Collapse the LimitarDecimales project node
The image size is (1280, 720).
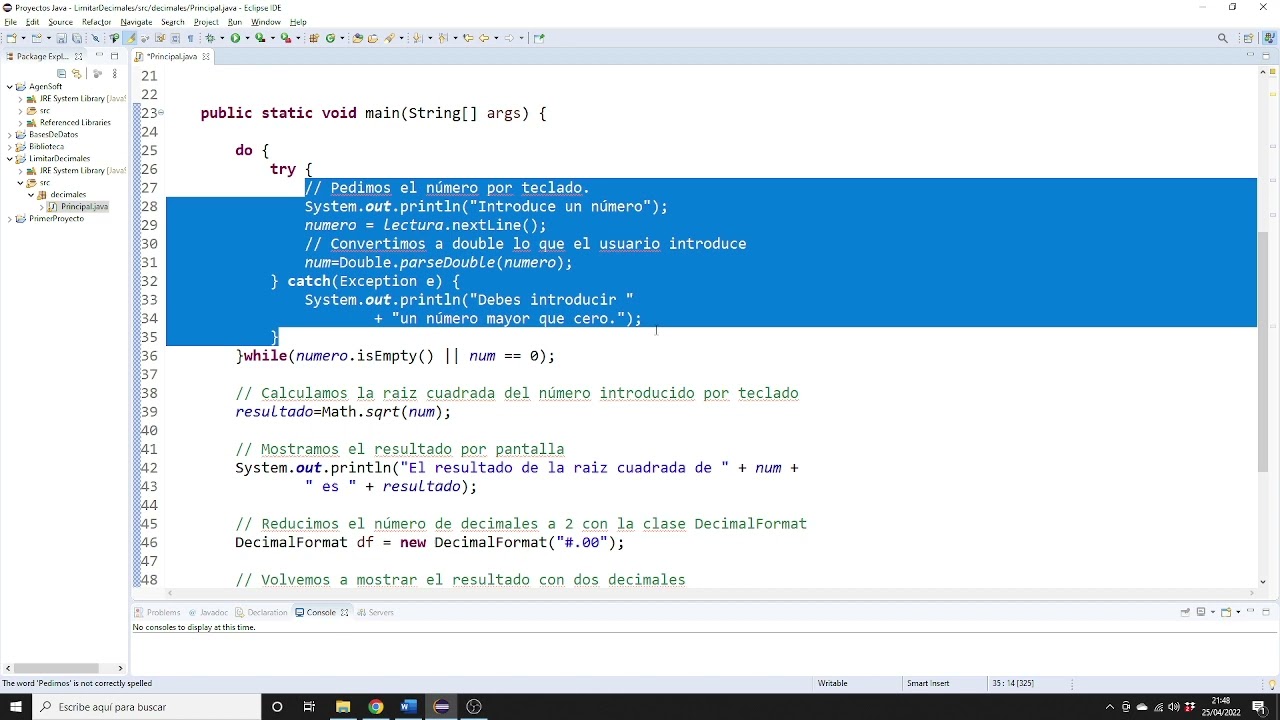9,159
